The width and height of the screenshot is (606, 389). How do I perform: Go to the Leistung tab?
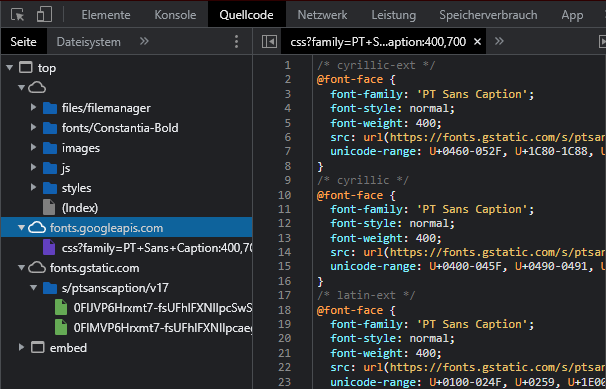point(394,15)
